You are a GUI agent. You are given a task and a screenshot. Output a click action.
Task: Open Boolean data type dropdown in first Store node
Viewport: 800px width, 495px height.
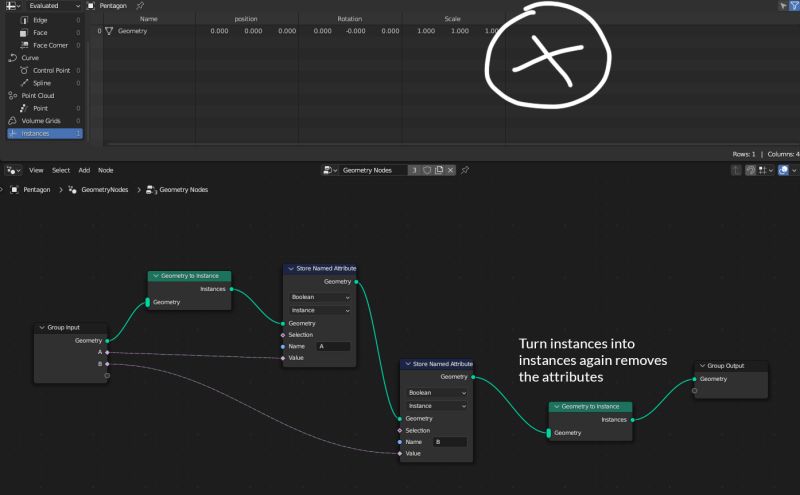click(x=320, y=297)
